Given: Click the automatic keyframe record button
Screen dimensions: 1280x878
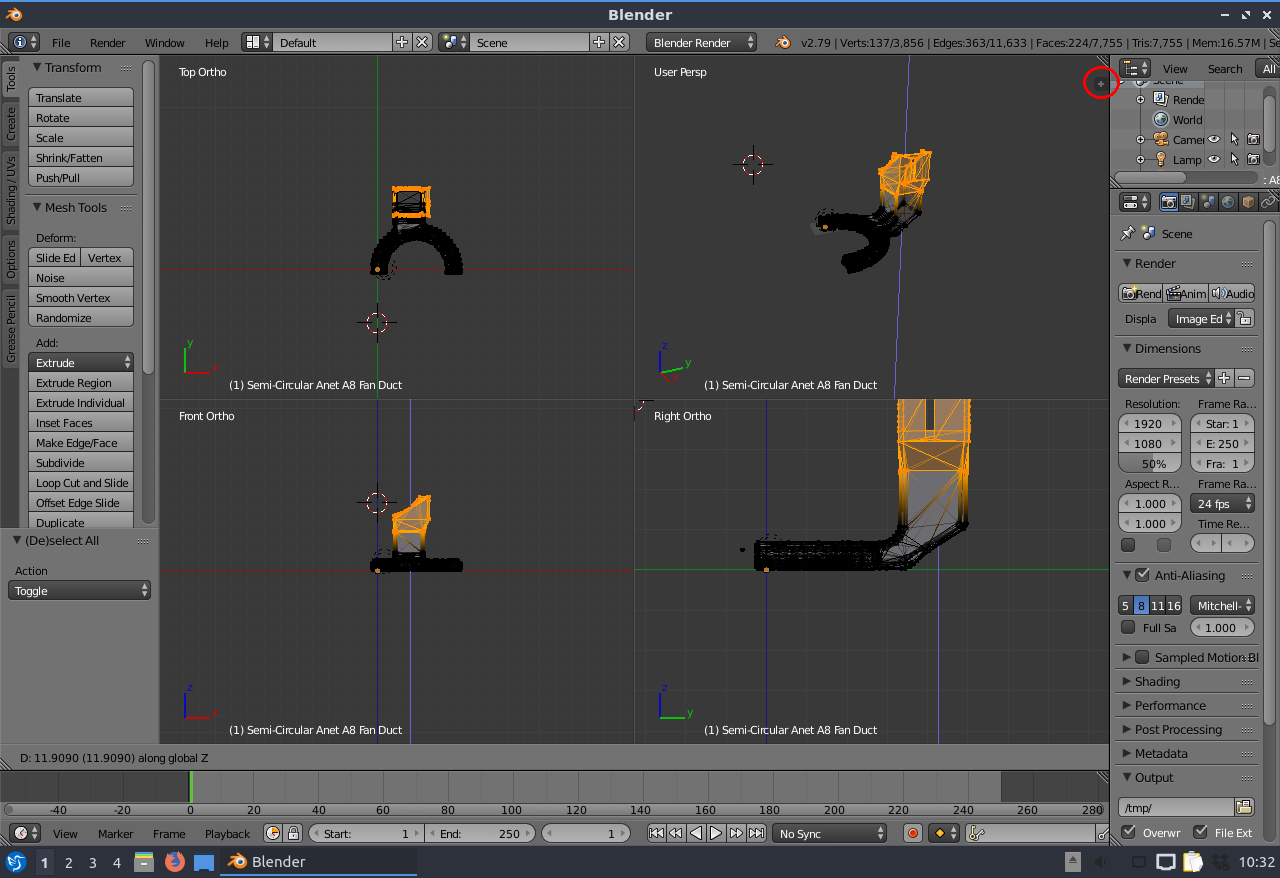Looking at the screenshot, I should click(912, 833).
